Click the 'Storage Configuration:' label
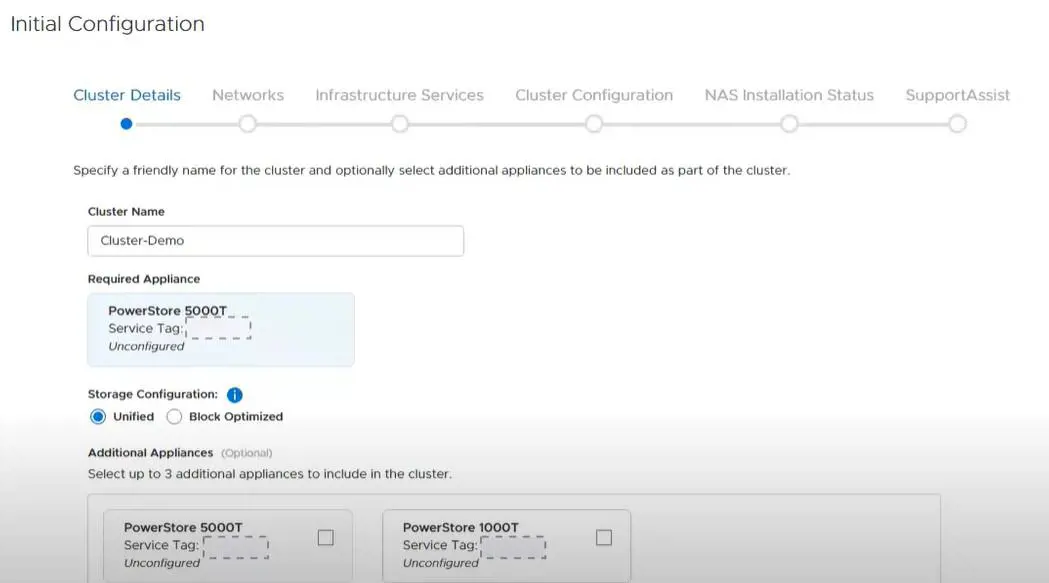Image resolution: width=1049 pixels, height=583 pixels. (x=153, y=394)
